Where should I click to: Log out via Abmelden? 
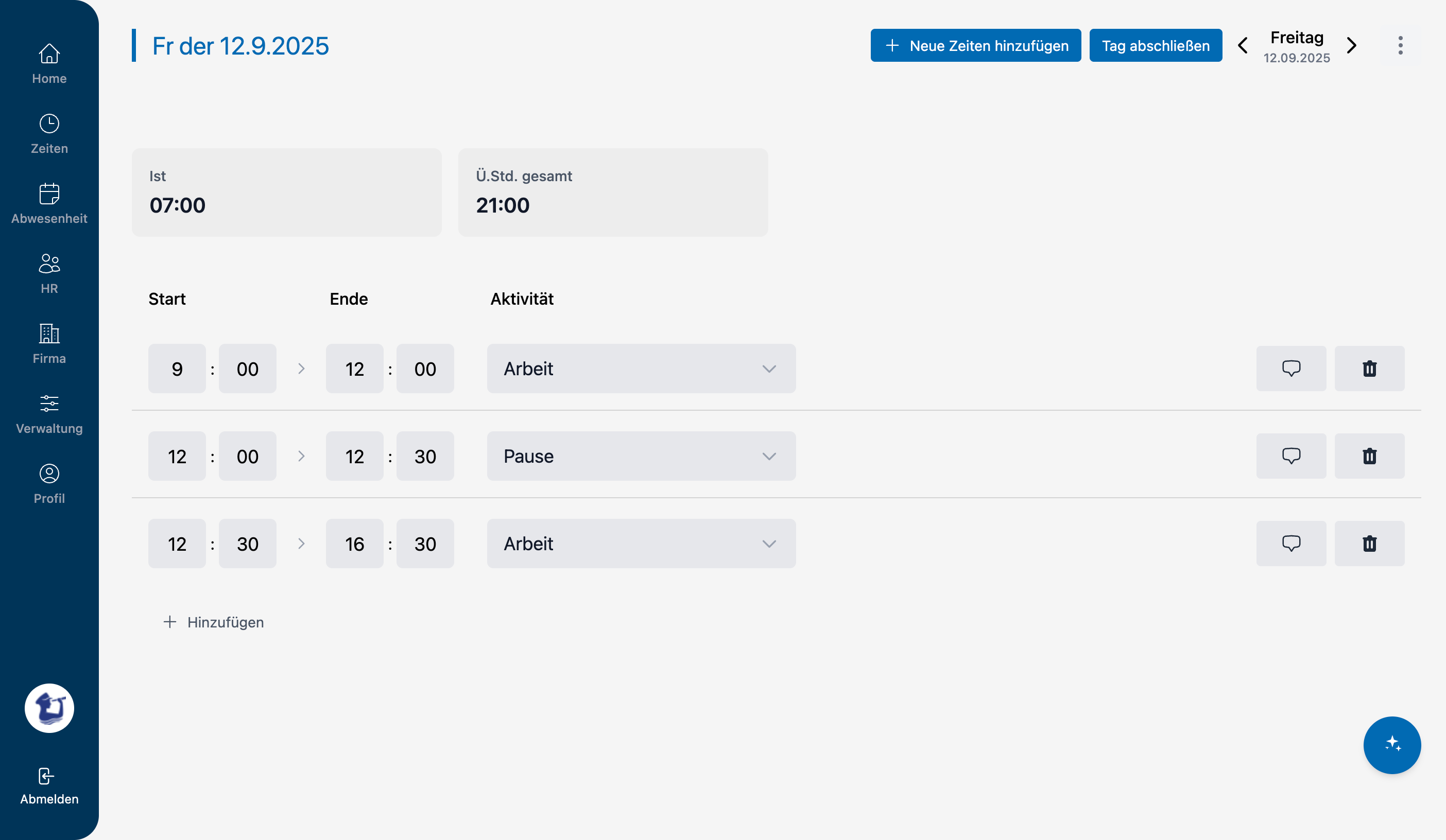click(x=49, y=785)
